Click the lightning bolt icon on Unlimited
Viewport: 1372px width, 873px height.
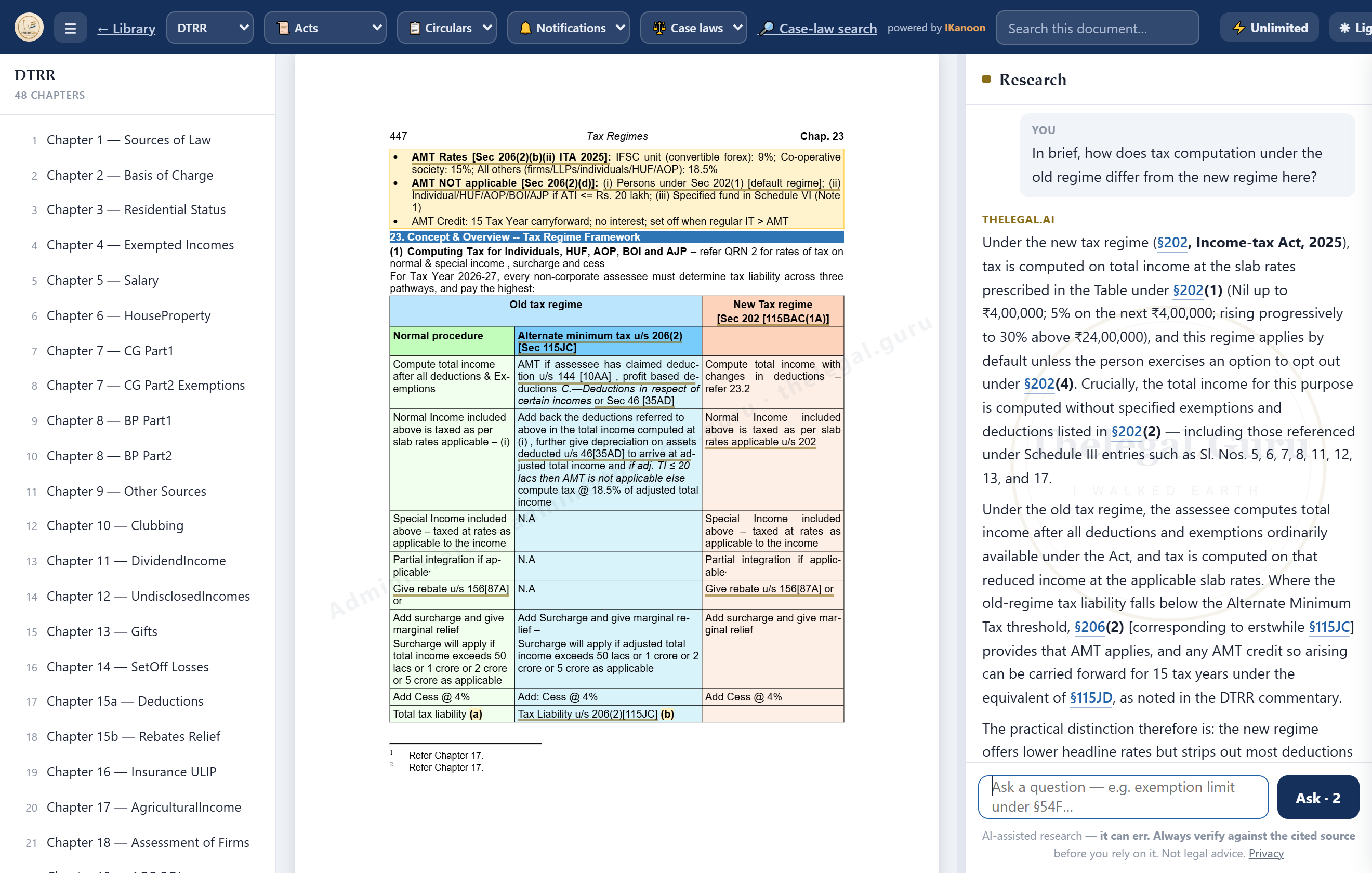1238,28
